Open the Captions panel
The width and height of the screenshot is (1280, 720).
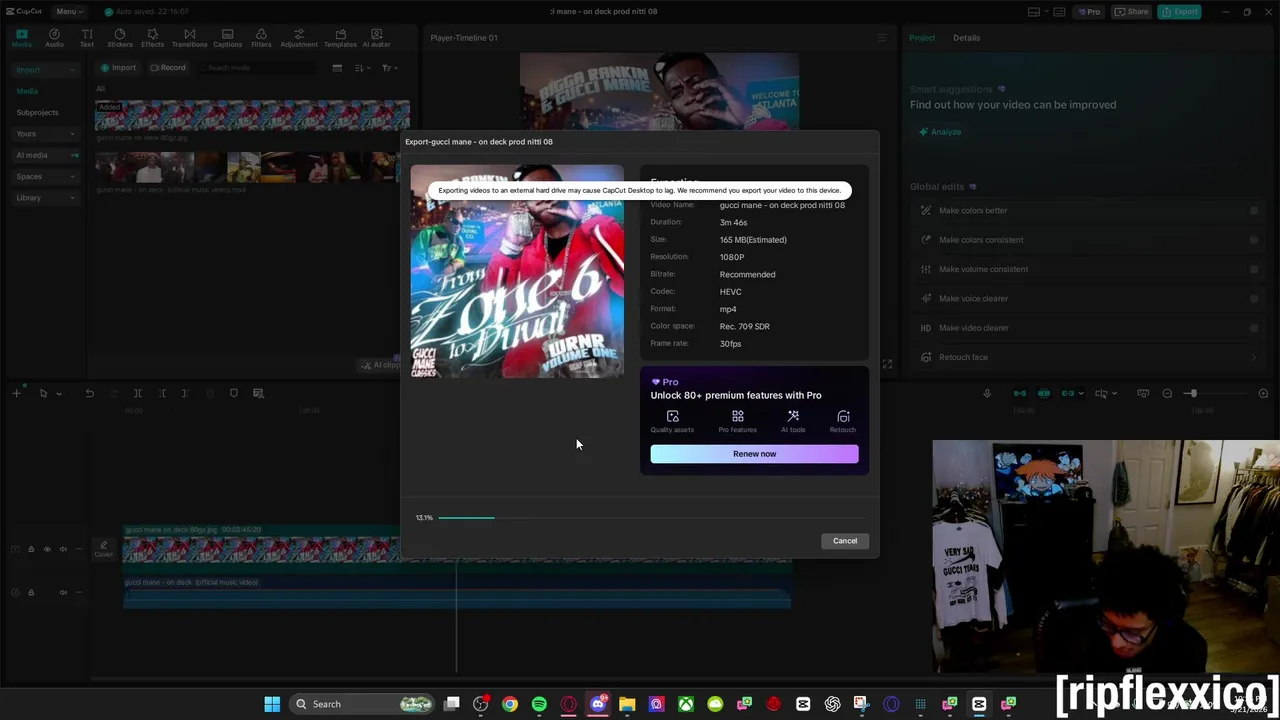[227, 38]
